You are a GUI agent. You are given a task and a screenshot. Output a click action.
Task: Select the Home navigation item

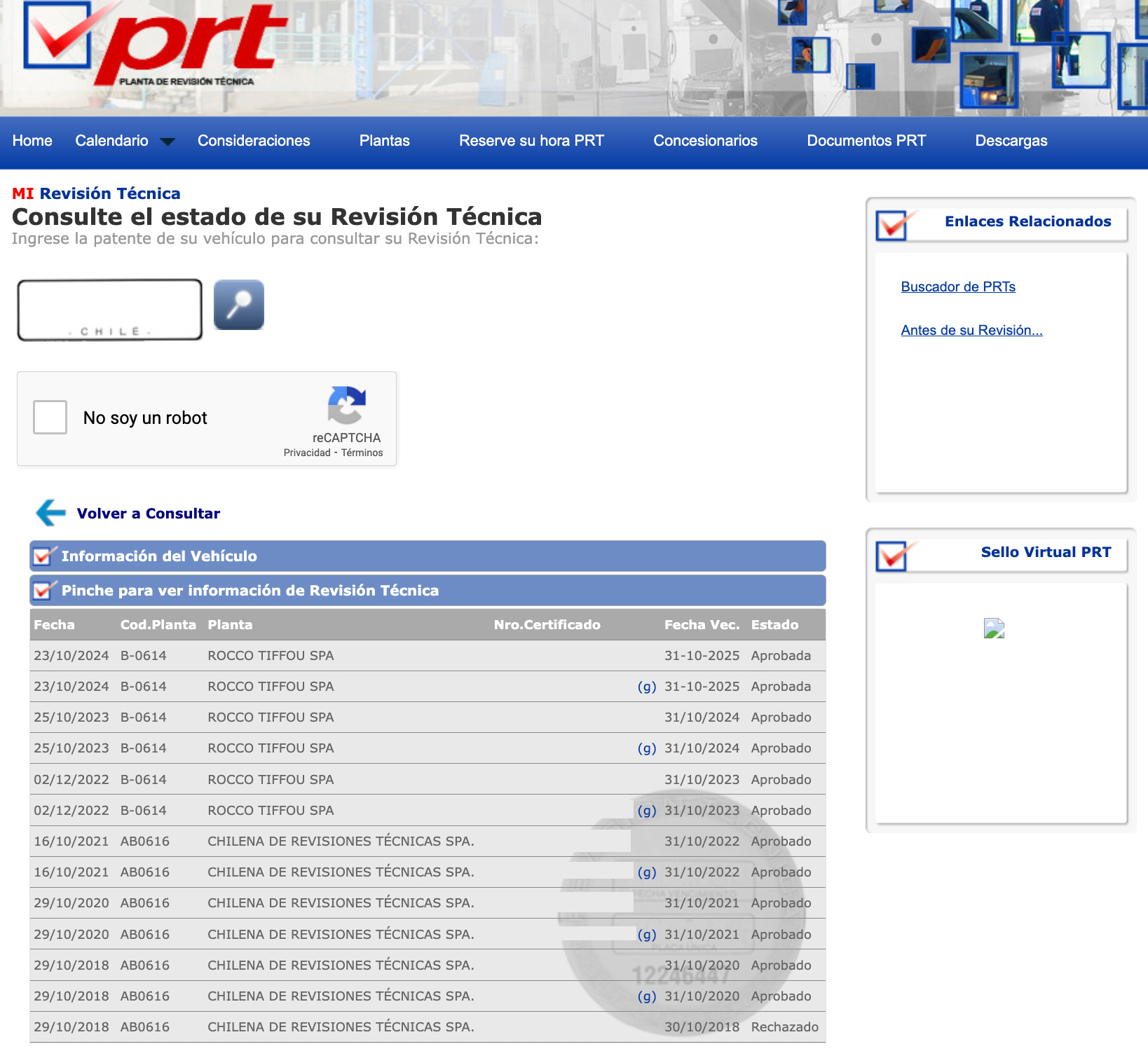pyautogui.click(x=32, y=140)
